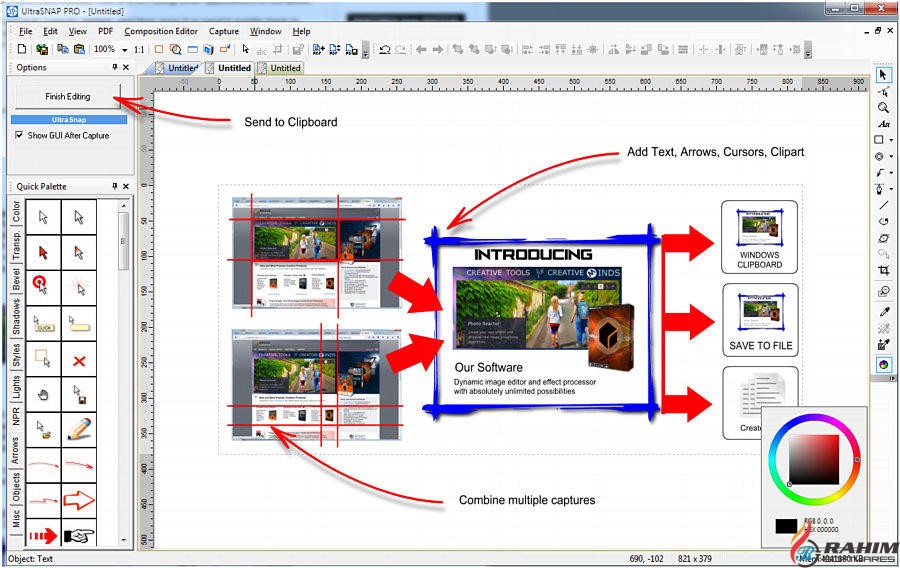Open the Arrows tab in Quick Palette
The width and height of the screenshot is (900, 568).
coord(16,450)
